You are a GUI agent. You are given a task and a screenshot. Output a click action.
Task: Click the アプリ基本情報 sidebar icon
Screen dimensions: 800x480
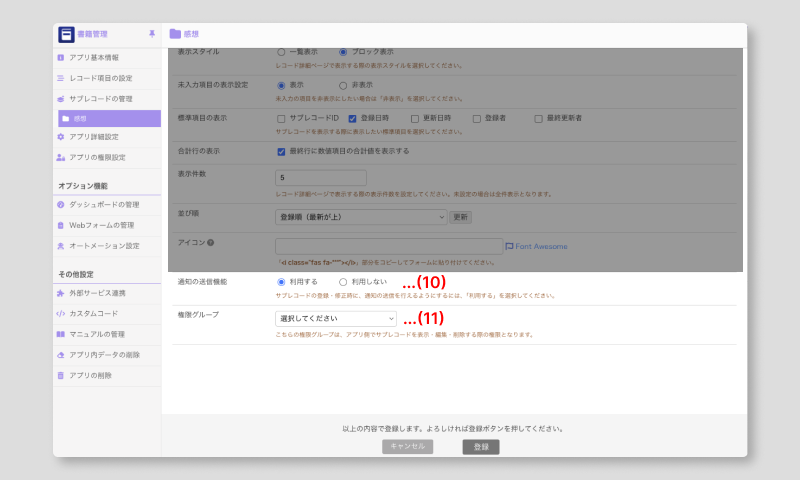[61, 58]
